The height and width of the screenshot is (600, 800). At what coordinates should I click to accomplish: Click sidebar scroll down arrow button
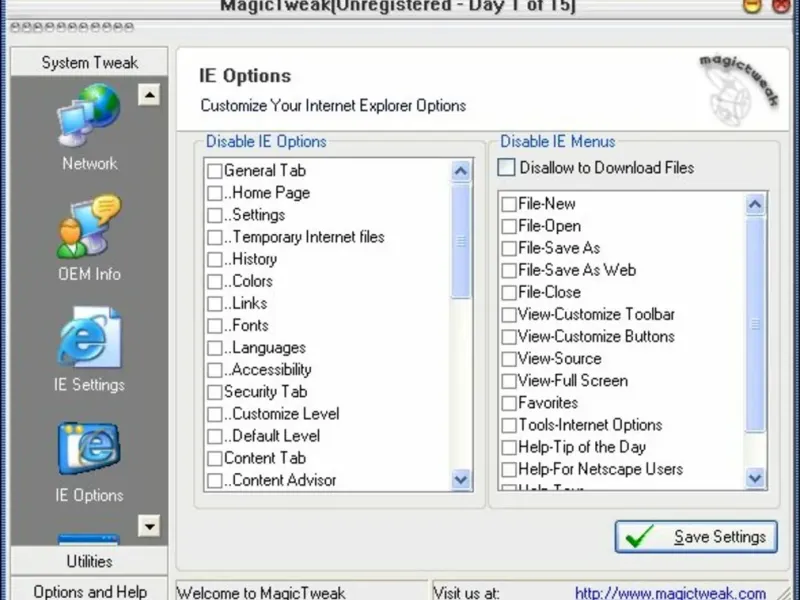point(149,526)
